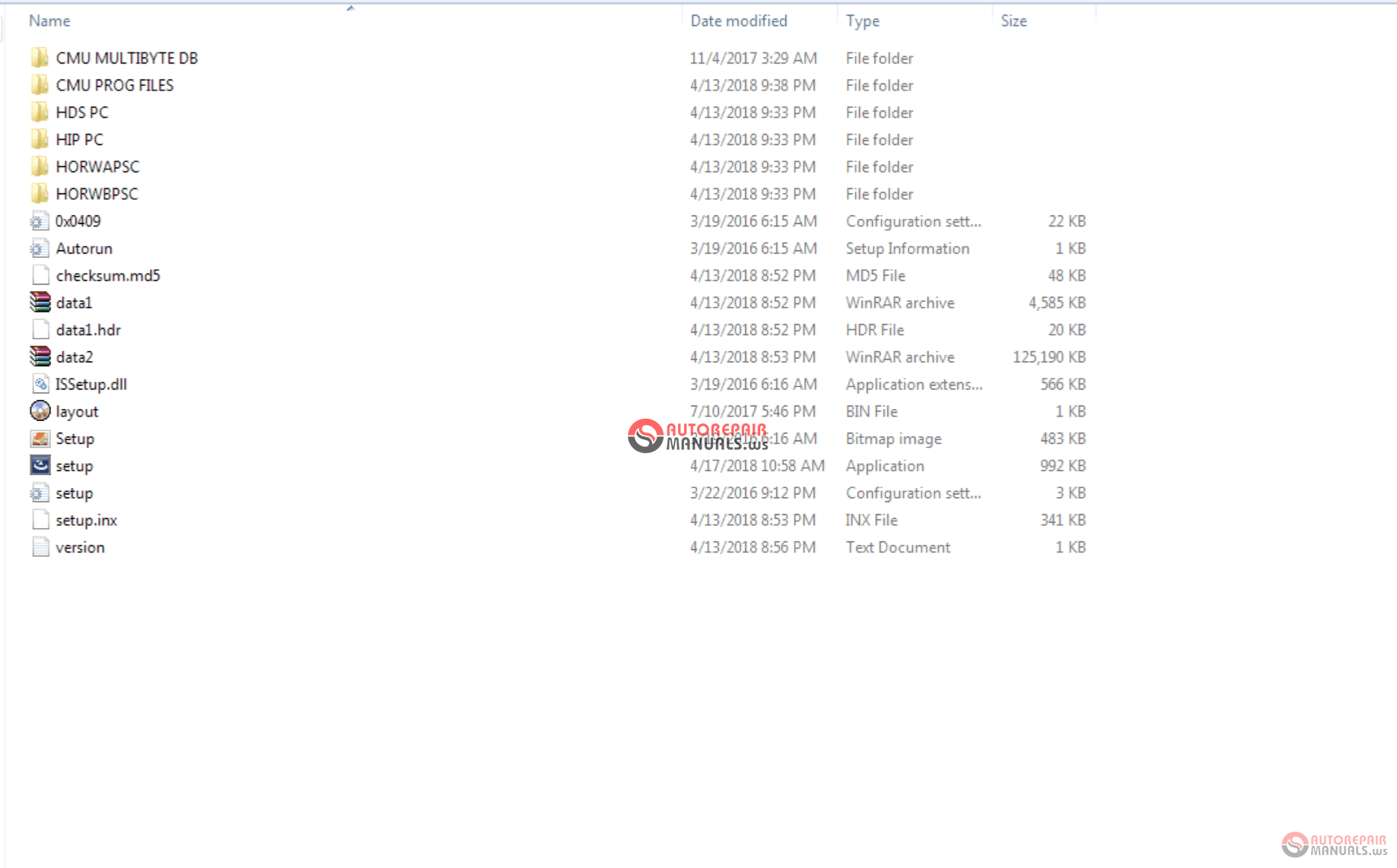
Task: Click the '125,190 KB' size of data2
Action: click(1049, 357)
